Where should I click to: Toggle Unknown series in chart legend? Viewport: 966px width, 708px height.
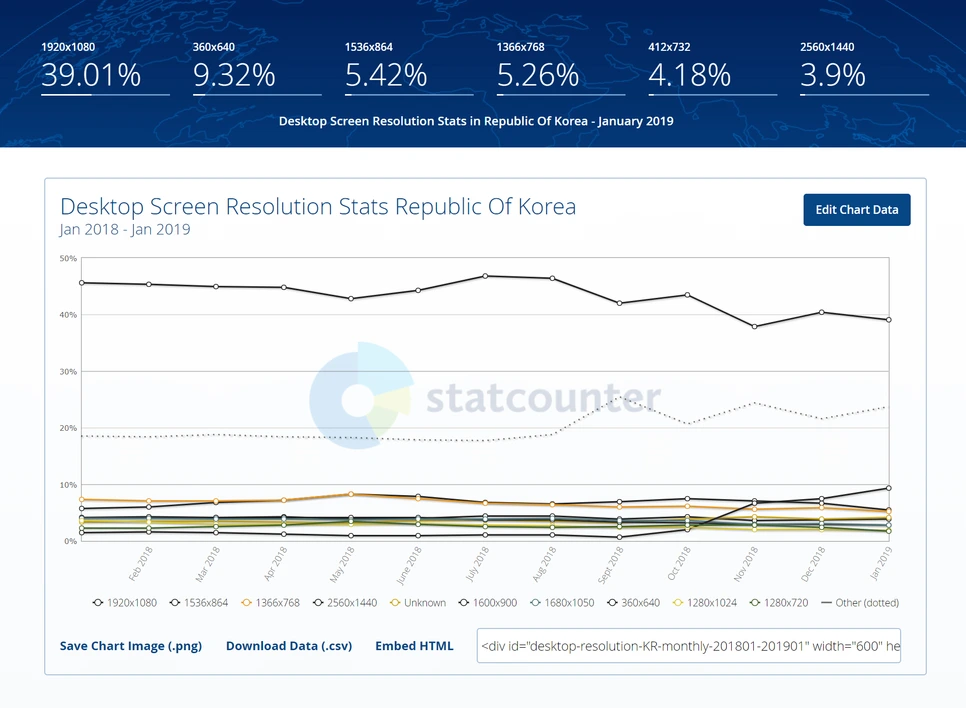click(418, 603)
